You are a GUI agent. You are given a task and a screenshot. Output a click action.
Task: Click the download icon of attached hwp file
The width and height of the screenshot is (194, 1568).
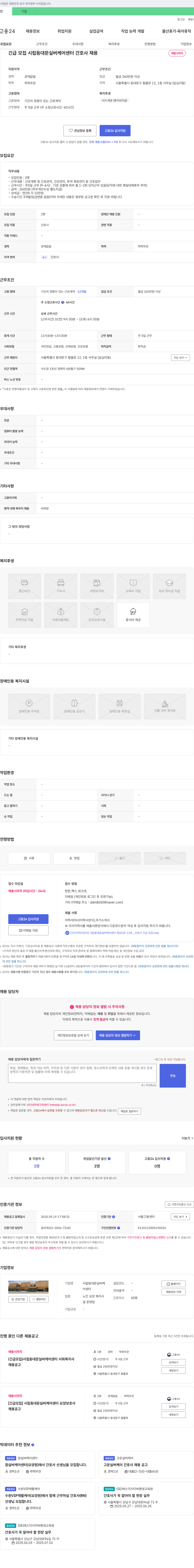pyautogui.click(x=67, y=932)
